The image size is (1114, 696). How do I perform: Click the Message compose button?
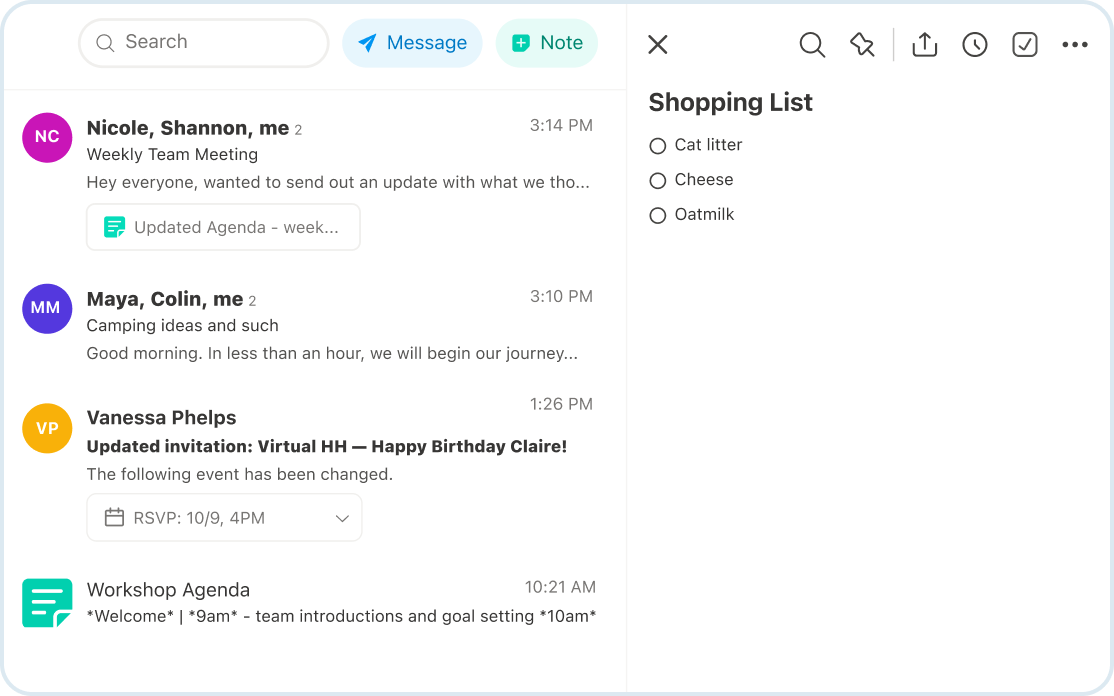412,43
